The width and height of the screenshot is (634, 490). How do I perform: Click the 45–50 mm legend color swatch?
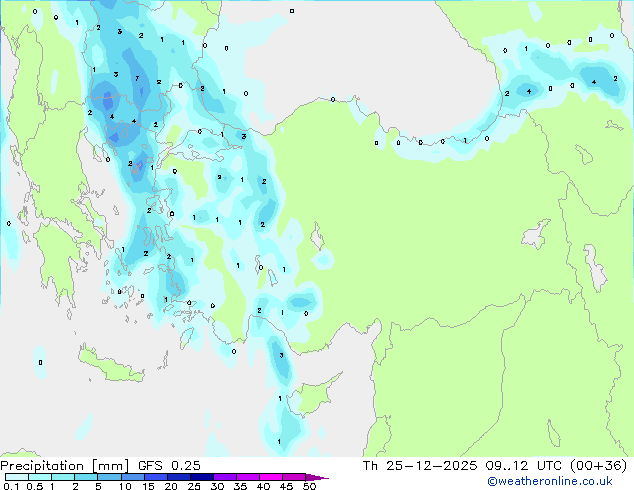(294, 477)
